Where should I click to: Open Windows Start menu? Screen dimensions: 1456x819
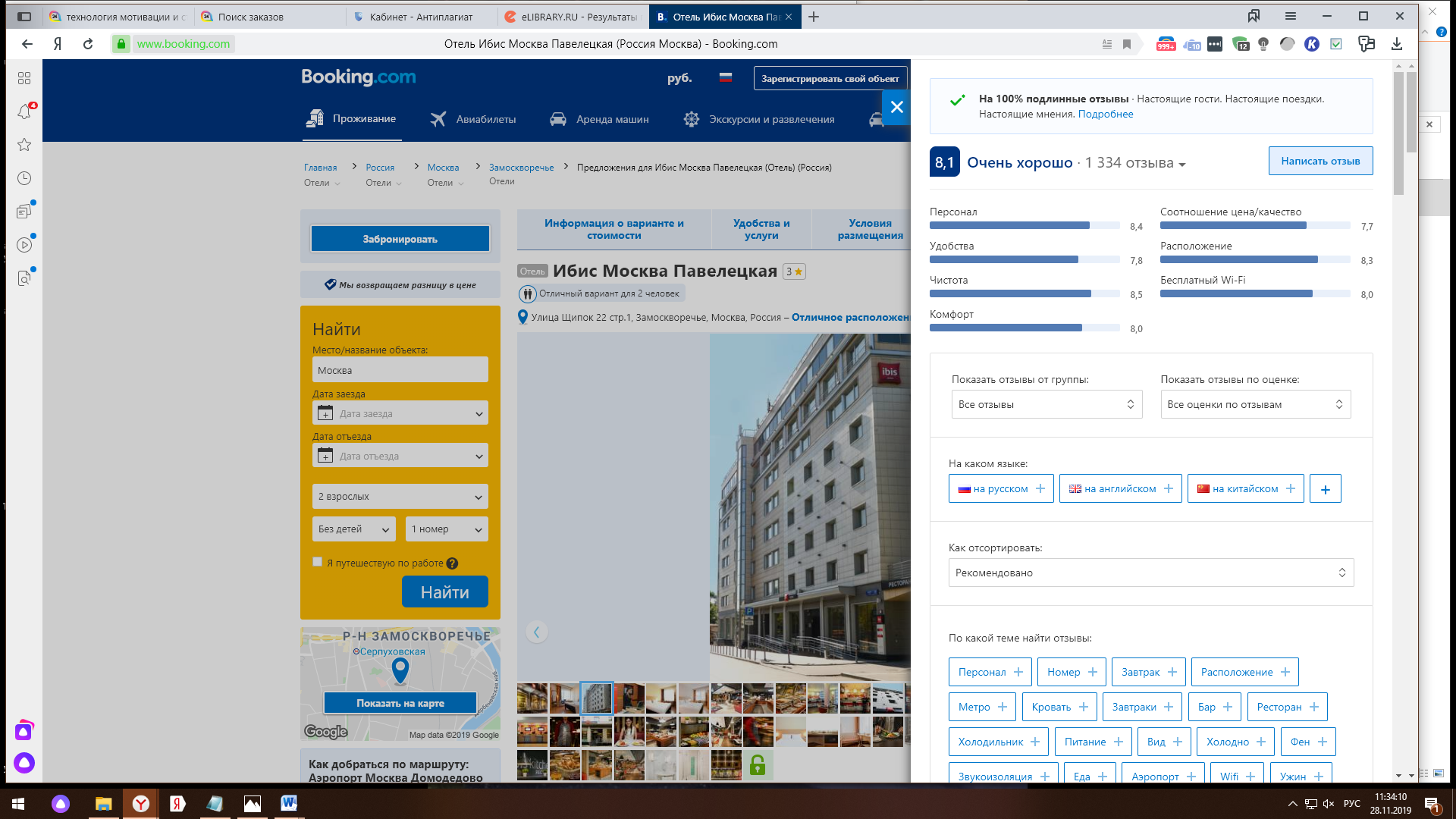pos(18,804)
